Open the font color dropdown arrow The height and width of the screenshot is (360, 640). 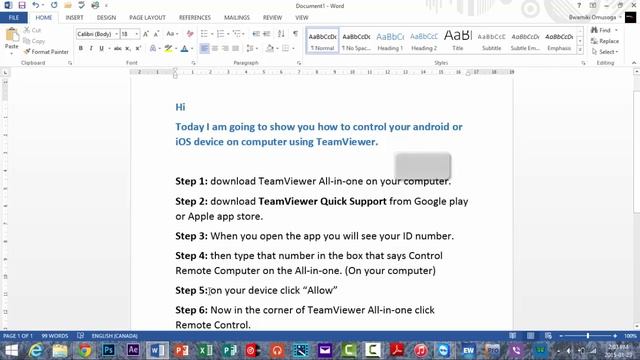192,49
